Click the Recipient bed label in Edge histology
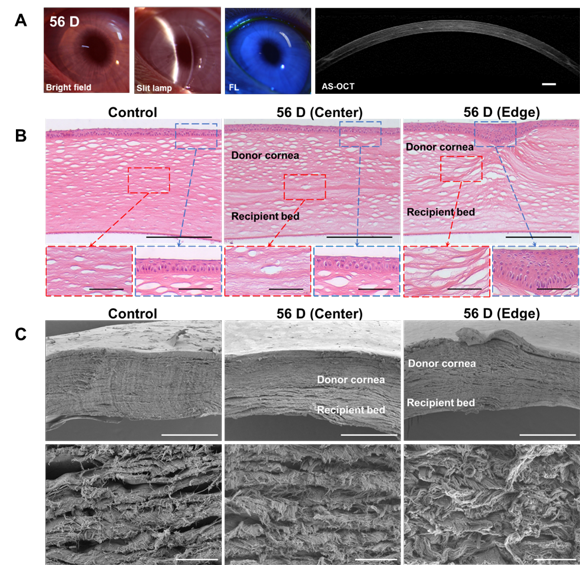 441,212
